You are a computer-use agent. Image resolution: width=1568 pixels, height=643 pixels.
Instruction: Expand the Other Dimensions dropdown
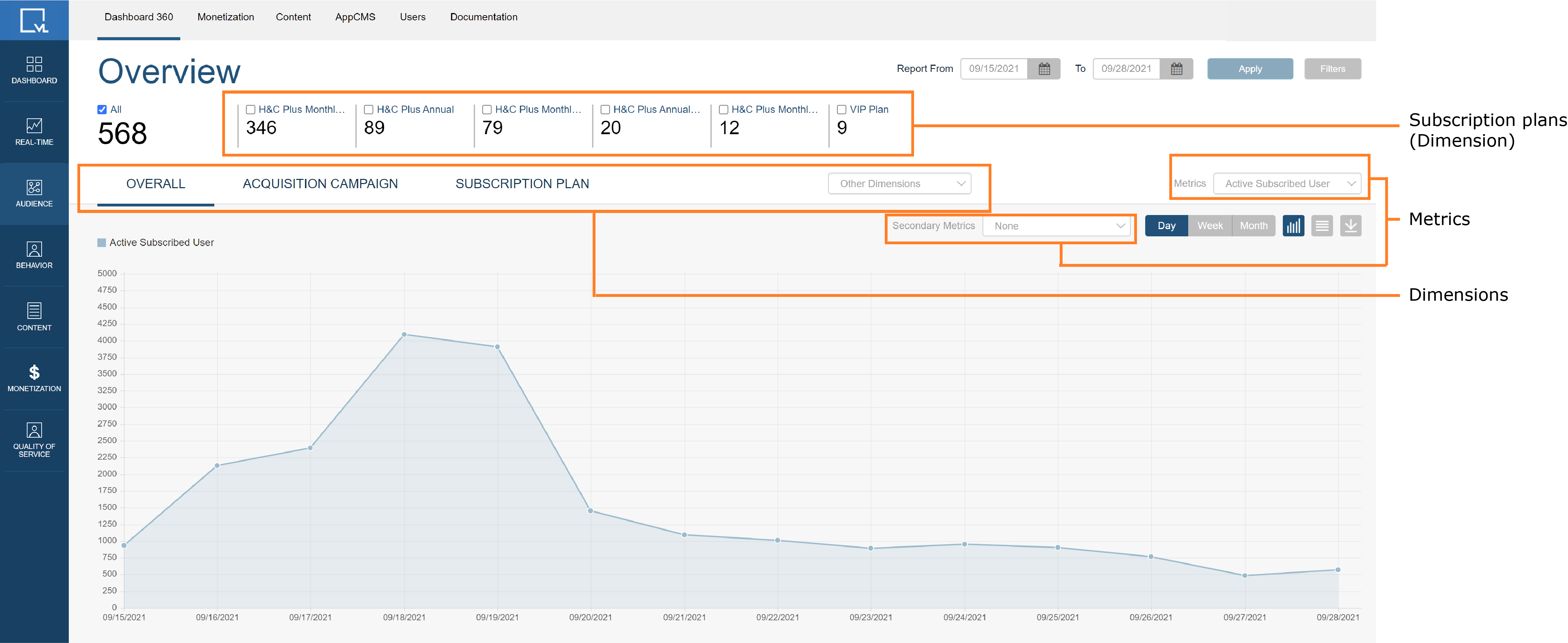click(899, 184)
